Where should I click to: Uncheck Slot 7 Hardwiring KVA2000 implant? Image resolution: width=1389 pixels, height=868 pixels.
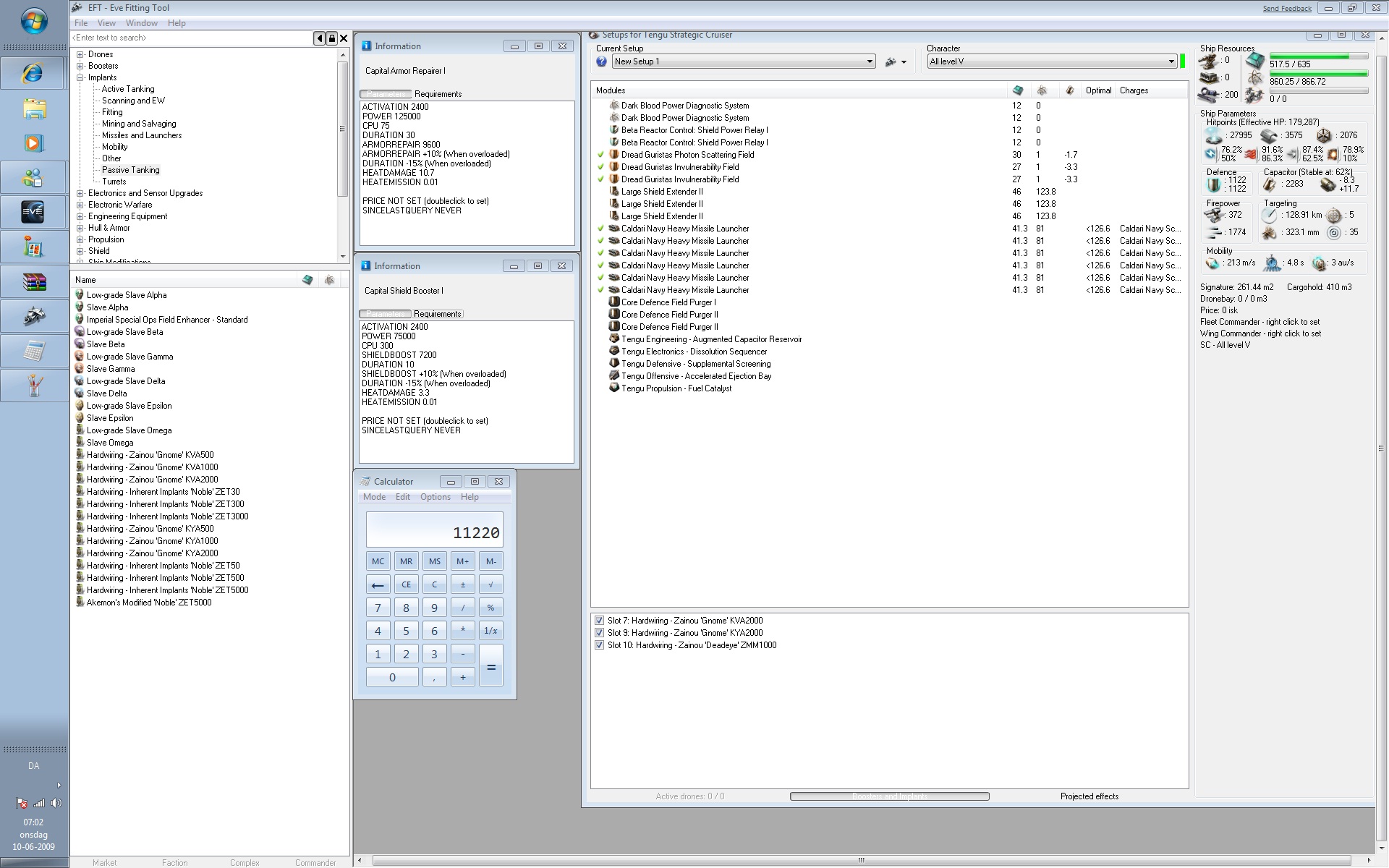click(599, 621)
